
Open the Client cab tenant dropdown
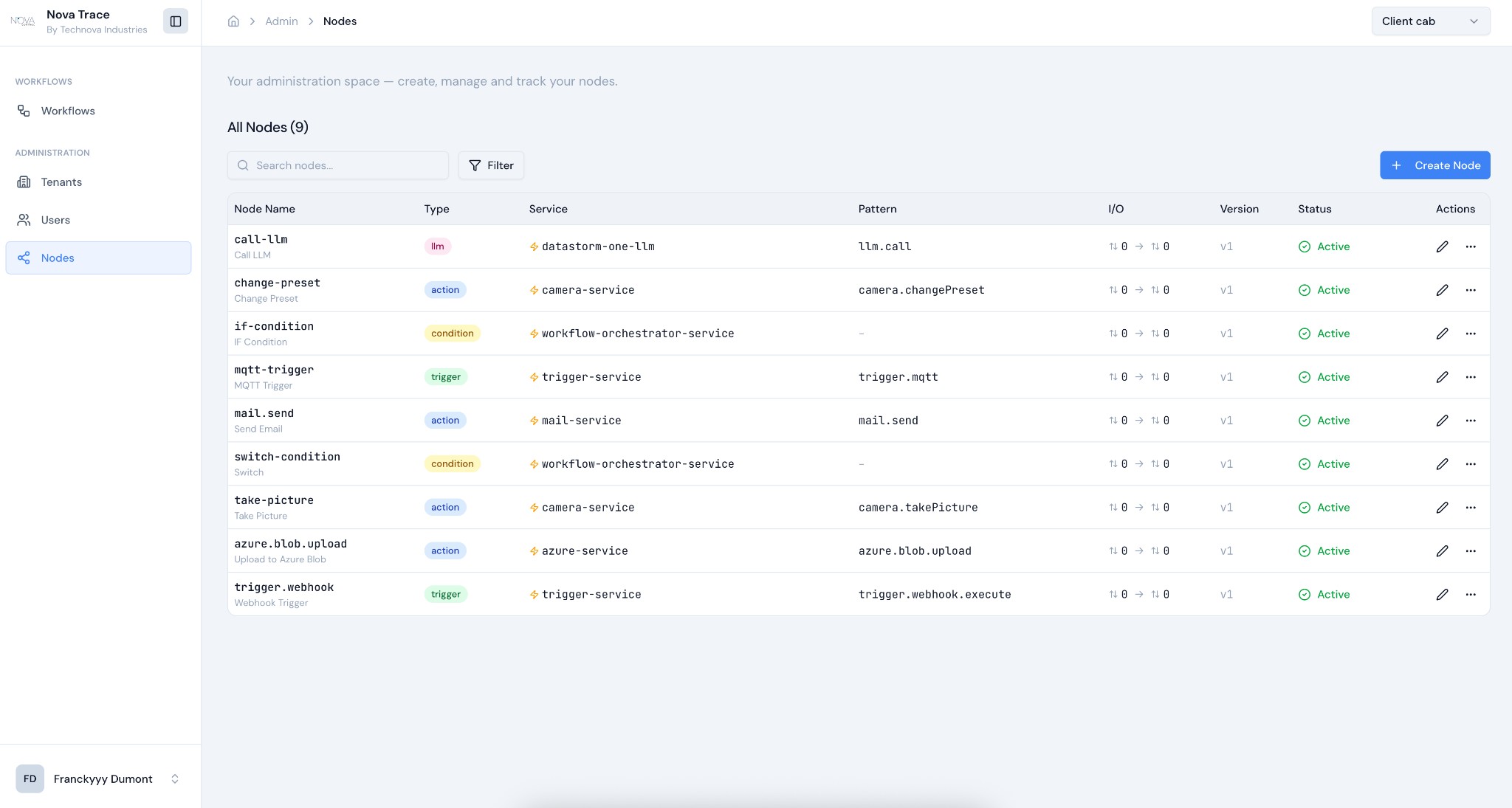(1429, 21)
